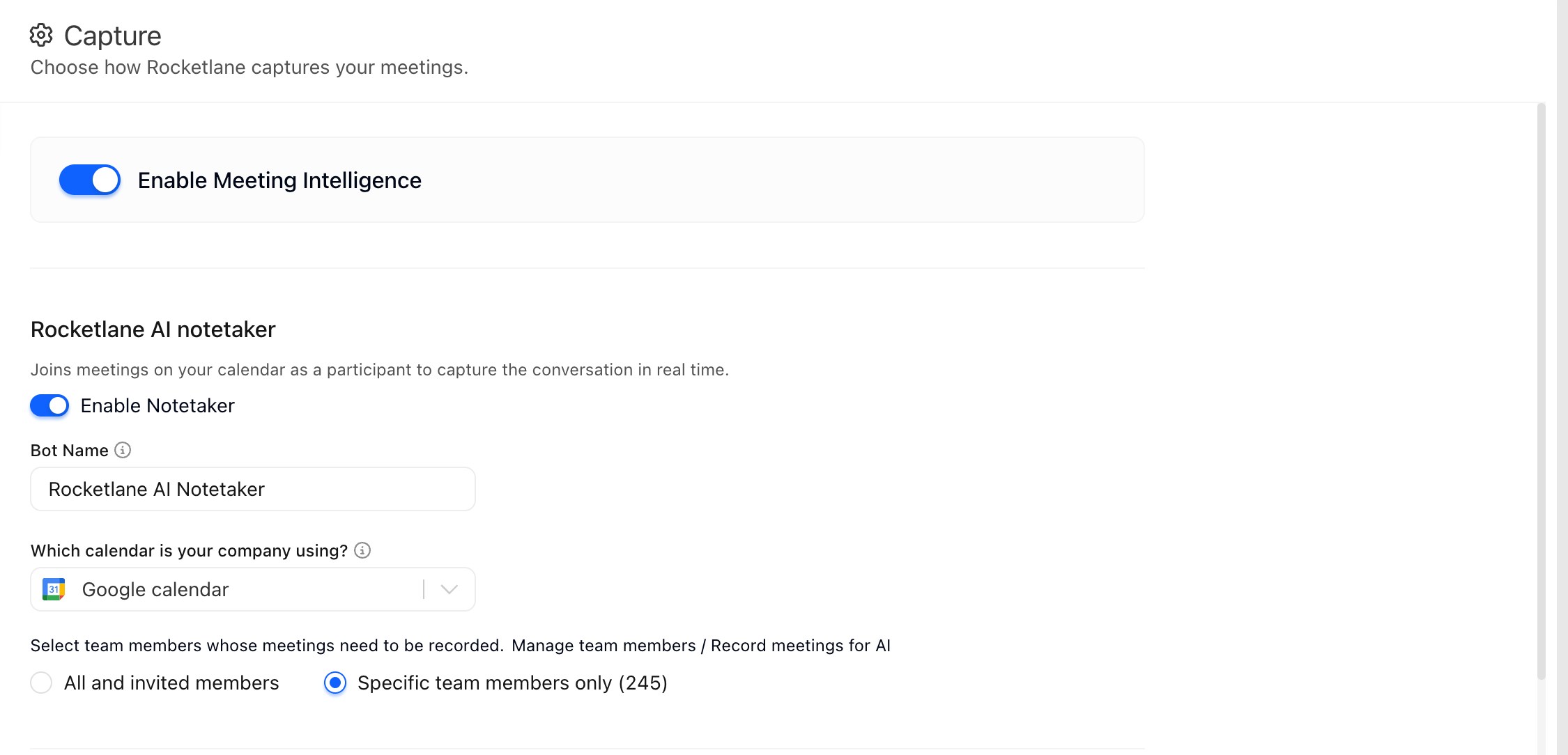Click the calendar dropdown chevron arrow

coord(449,589)
